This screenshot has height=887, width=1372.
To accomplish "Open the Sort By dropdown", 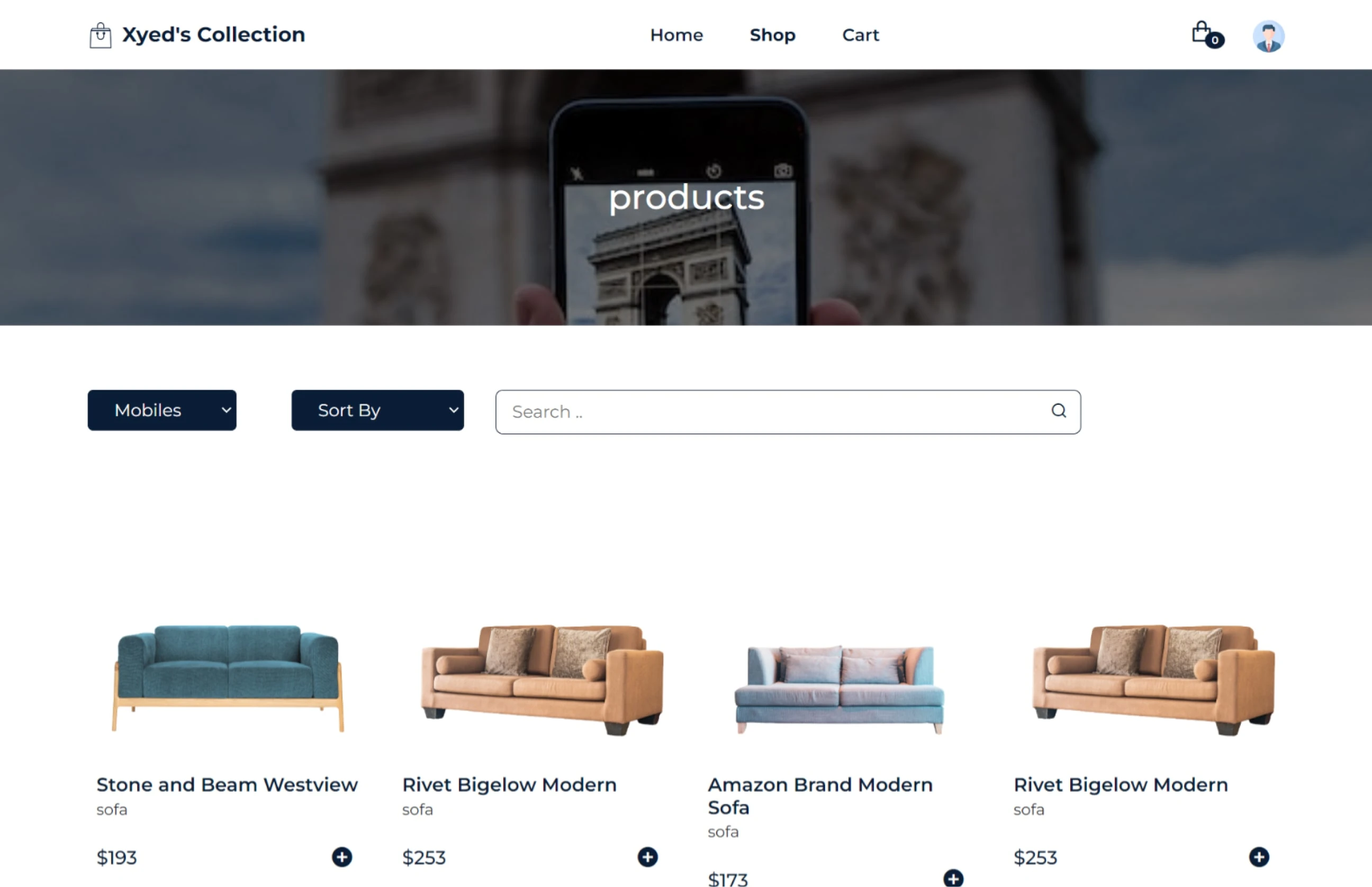I will pyautogui.click(x=377, y=410).
